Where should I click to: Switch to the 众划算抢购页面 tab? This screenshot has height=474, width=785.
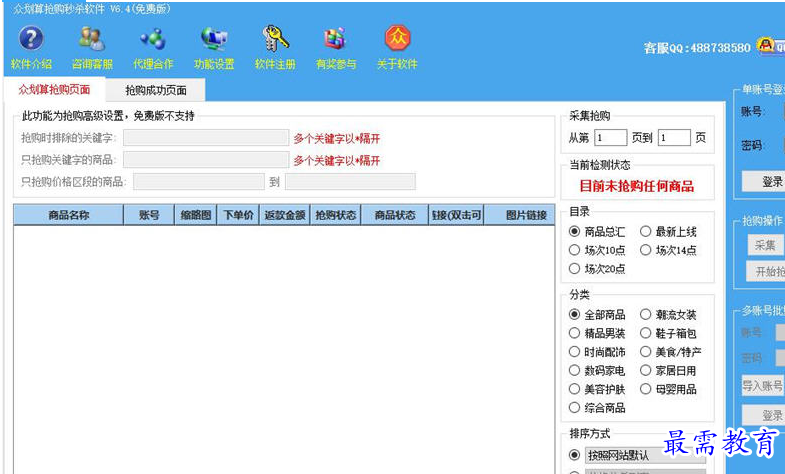(55, 90)
